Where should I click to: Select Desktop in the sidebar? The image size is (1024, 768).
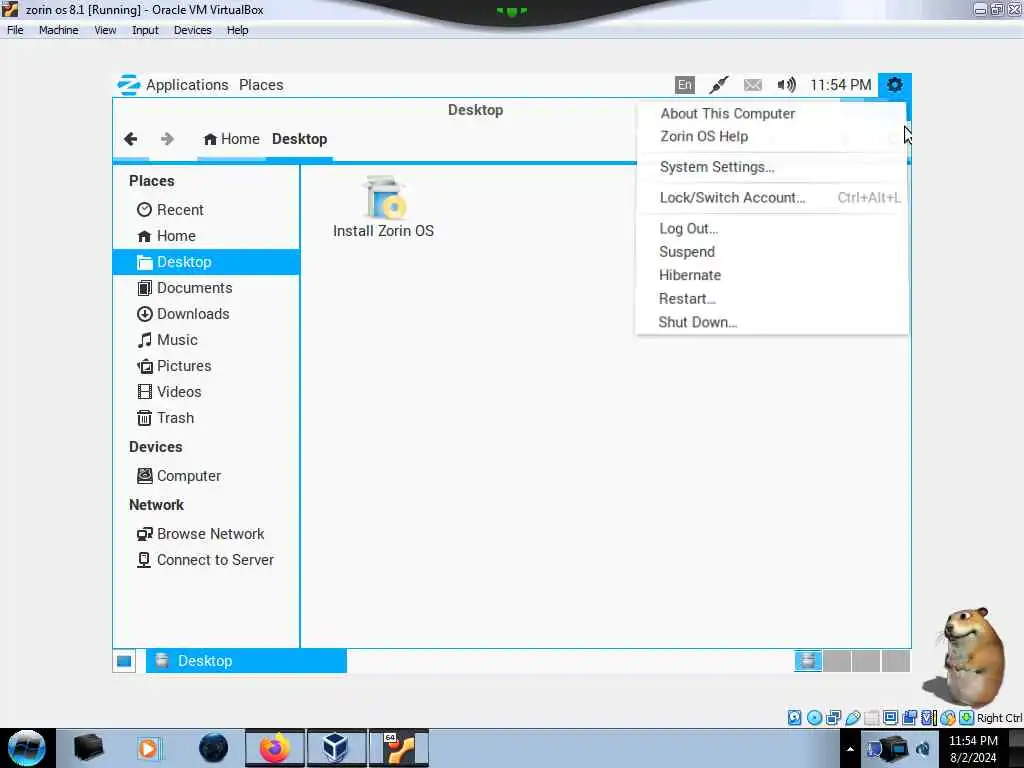206,262
